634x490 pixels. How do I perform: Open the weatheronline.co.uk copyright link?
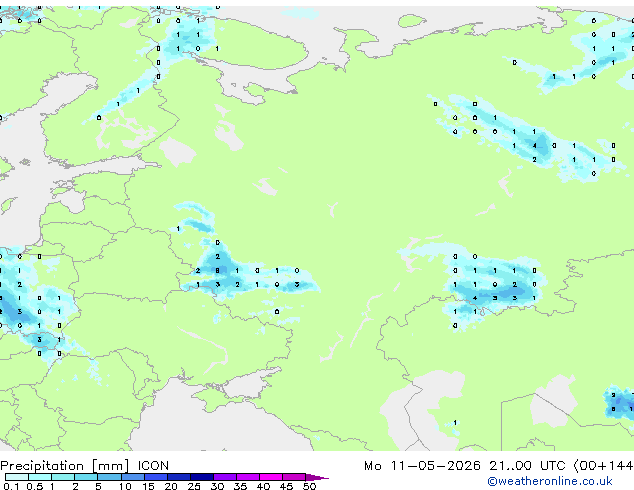coord(550,481)
